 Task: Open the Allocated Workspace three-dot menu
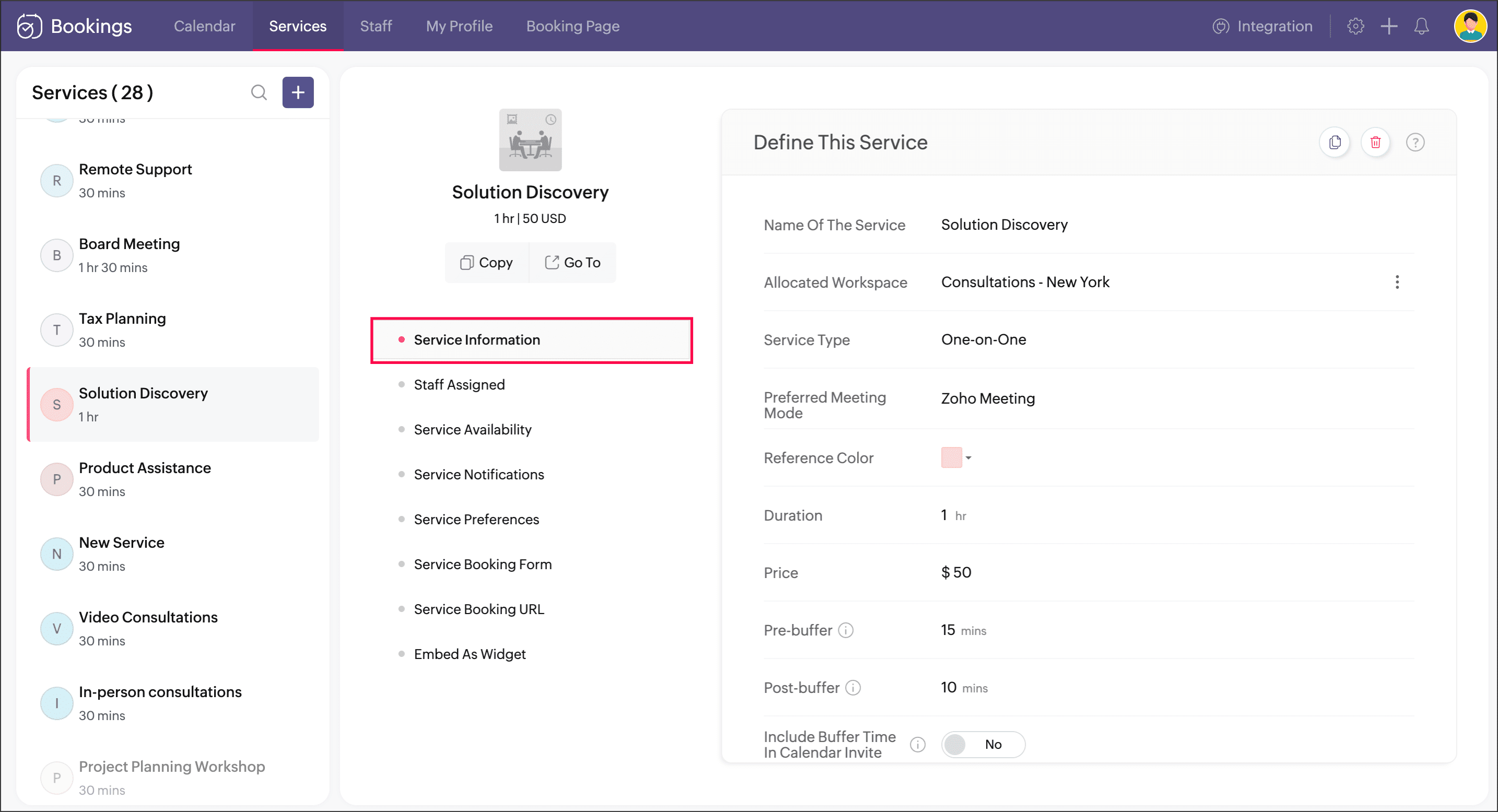click(x=1397, y=282)
